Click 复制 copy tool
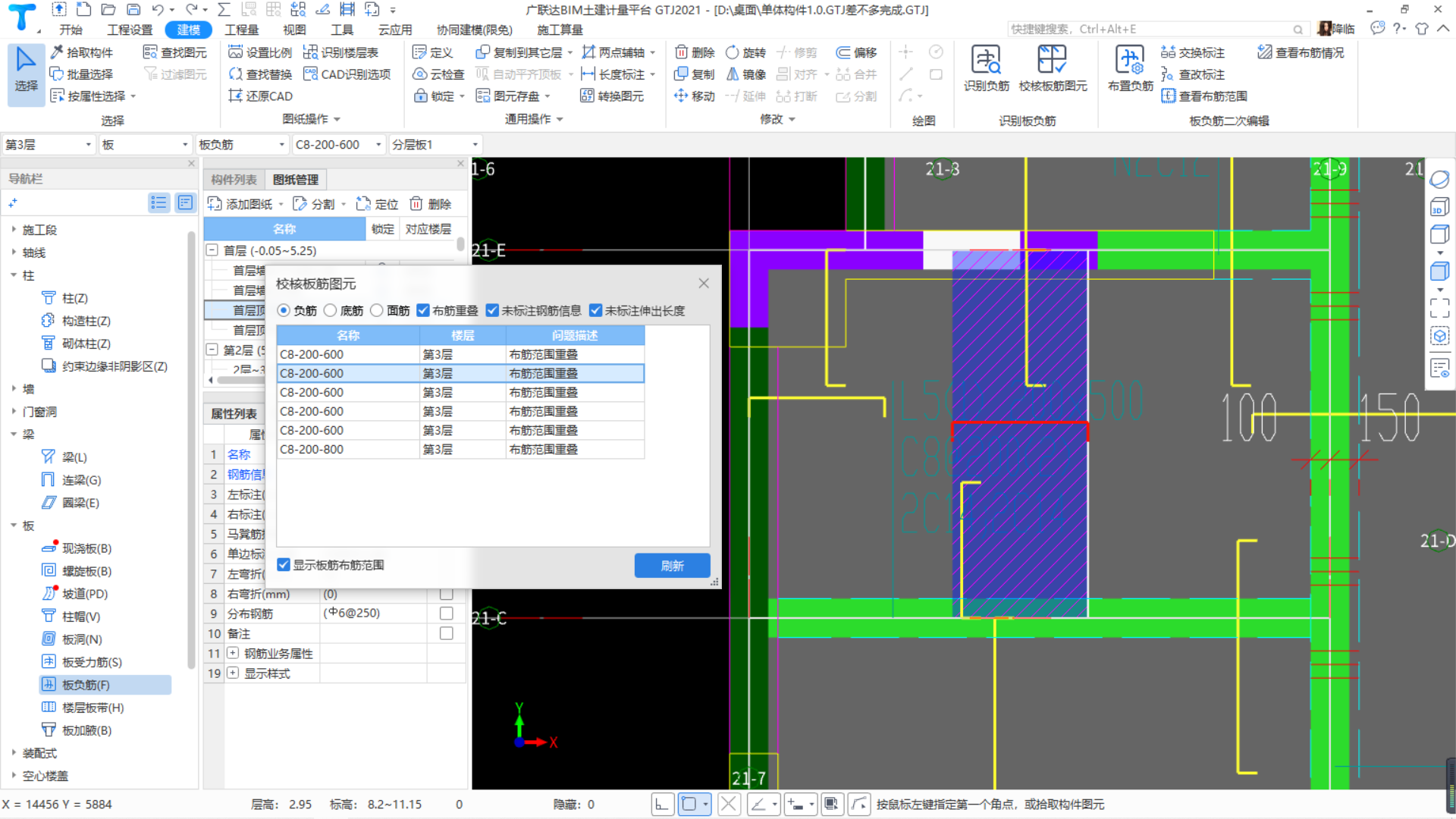Screen dimensions: 1456x819 (x=695, y=74)
